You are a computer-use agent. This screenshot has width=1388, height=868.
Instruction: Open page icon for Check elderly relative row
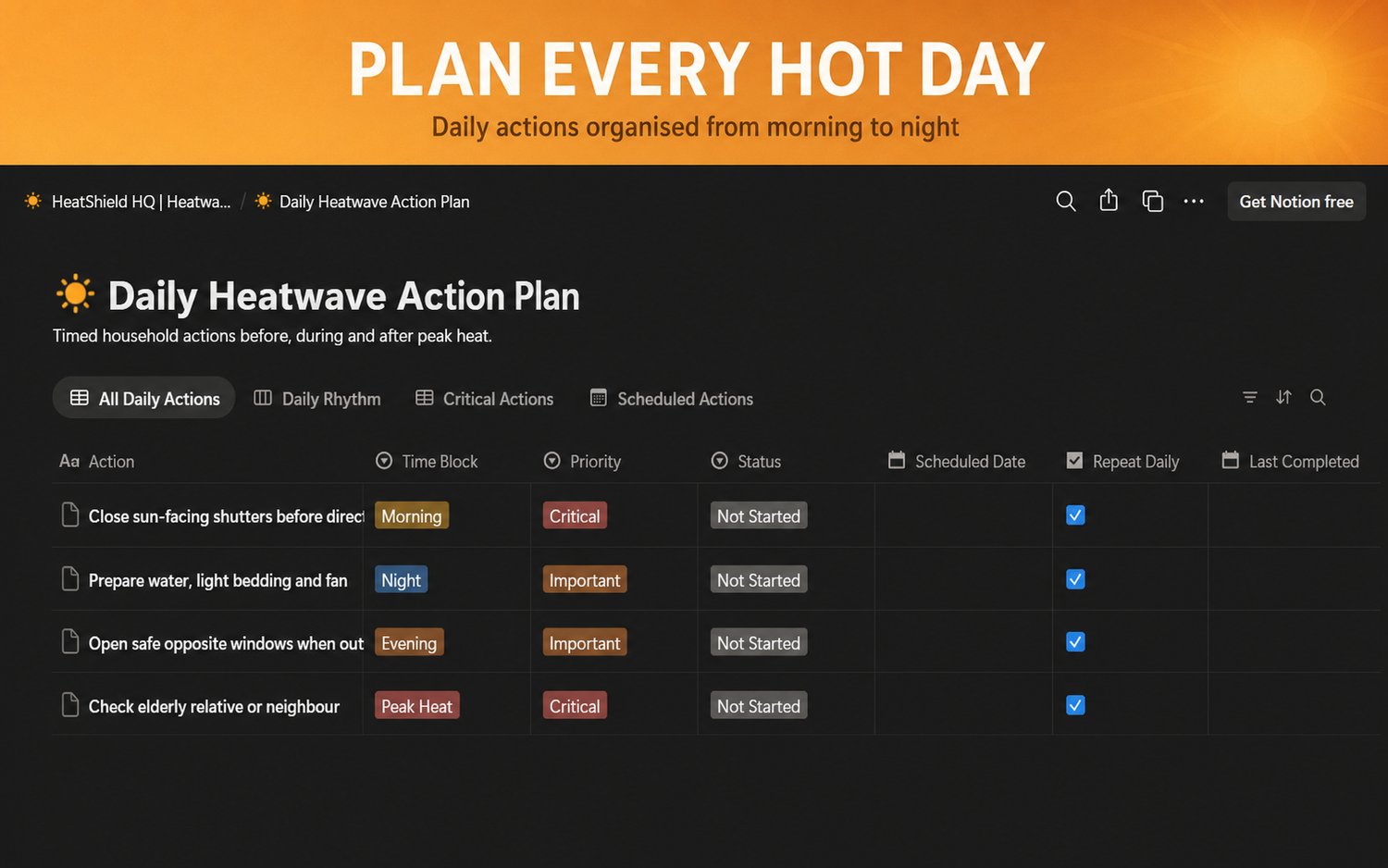pyautogui.click(x=69, y=705)
